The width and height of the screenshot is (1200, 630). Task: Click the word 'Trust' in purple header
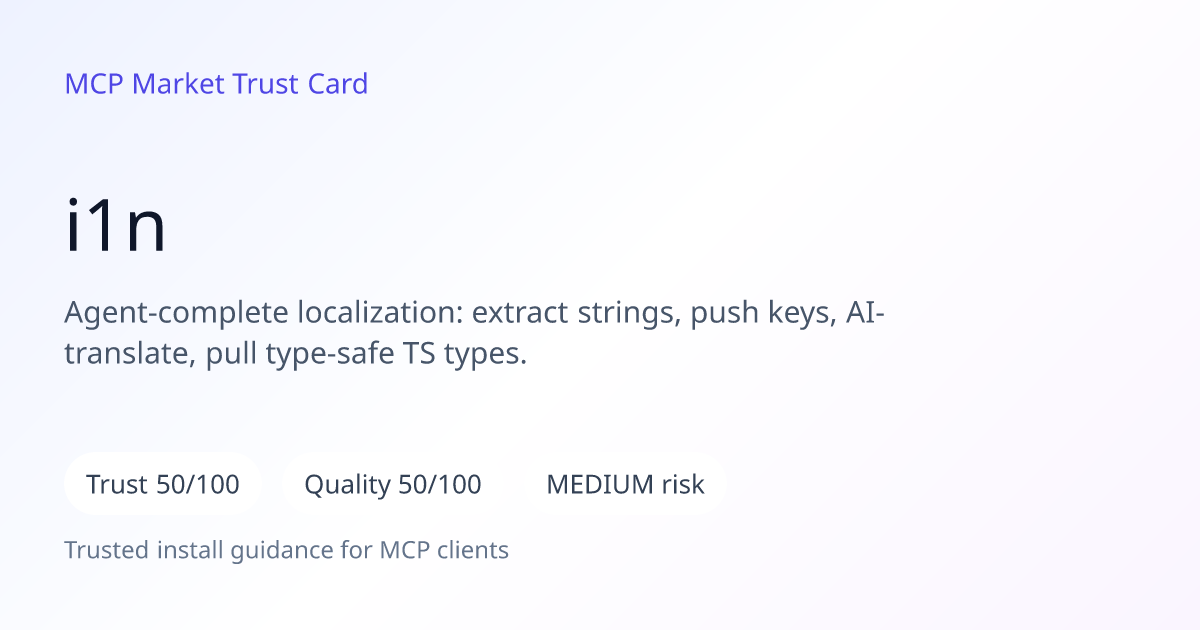coord(266,84)
